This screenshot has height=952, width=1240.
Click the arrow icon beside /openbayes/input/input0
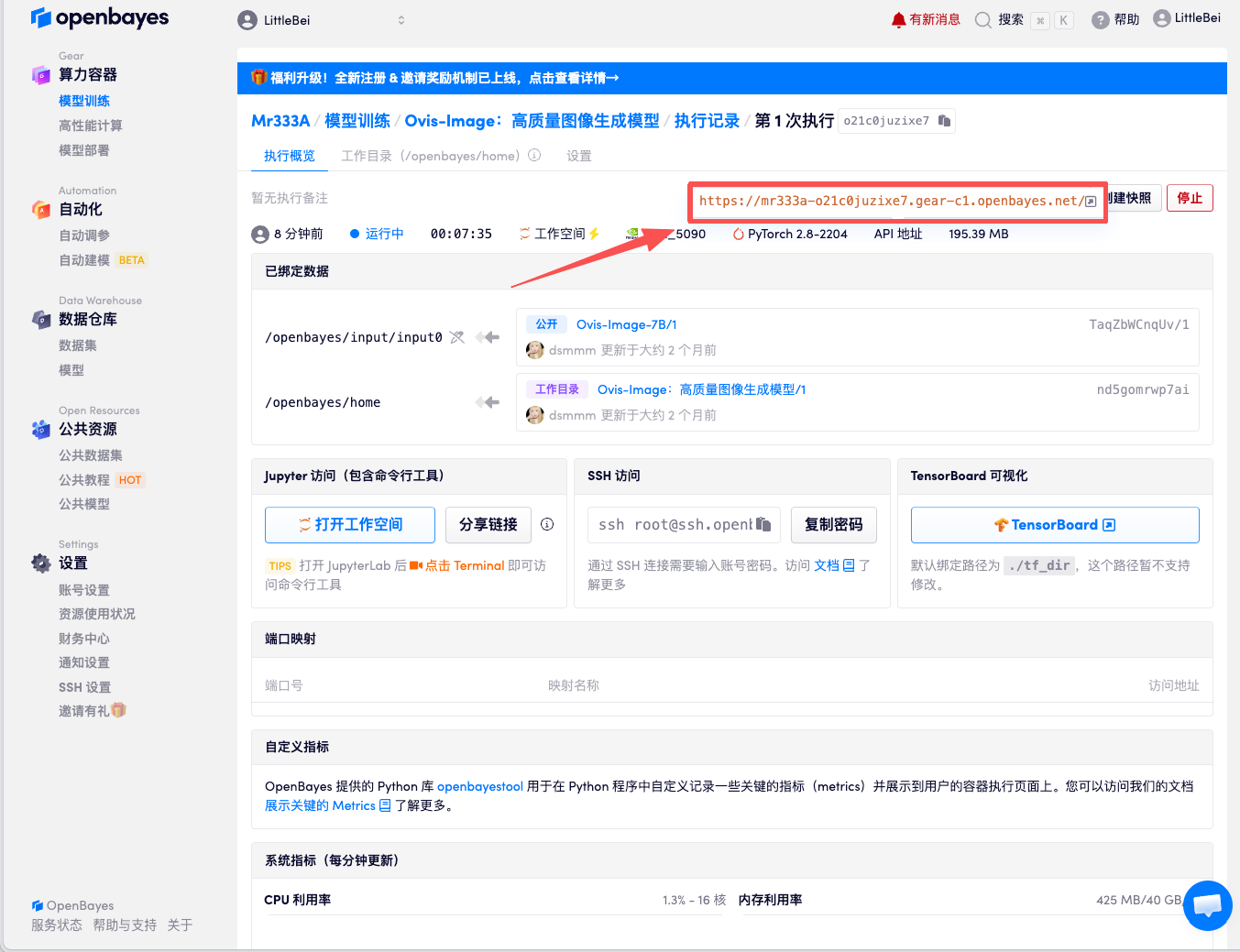coord(488,337)
